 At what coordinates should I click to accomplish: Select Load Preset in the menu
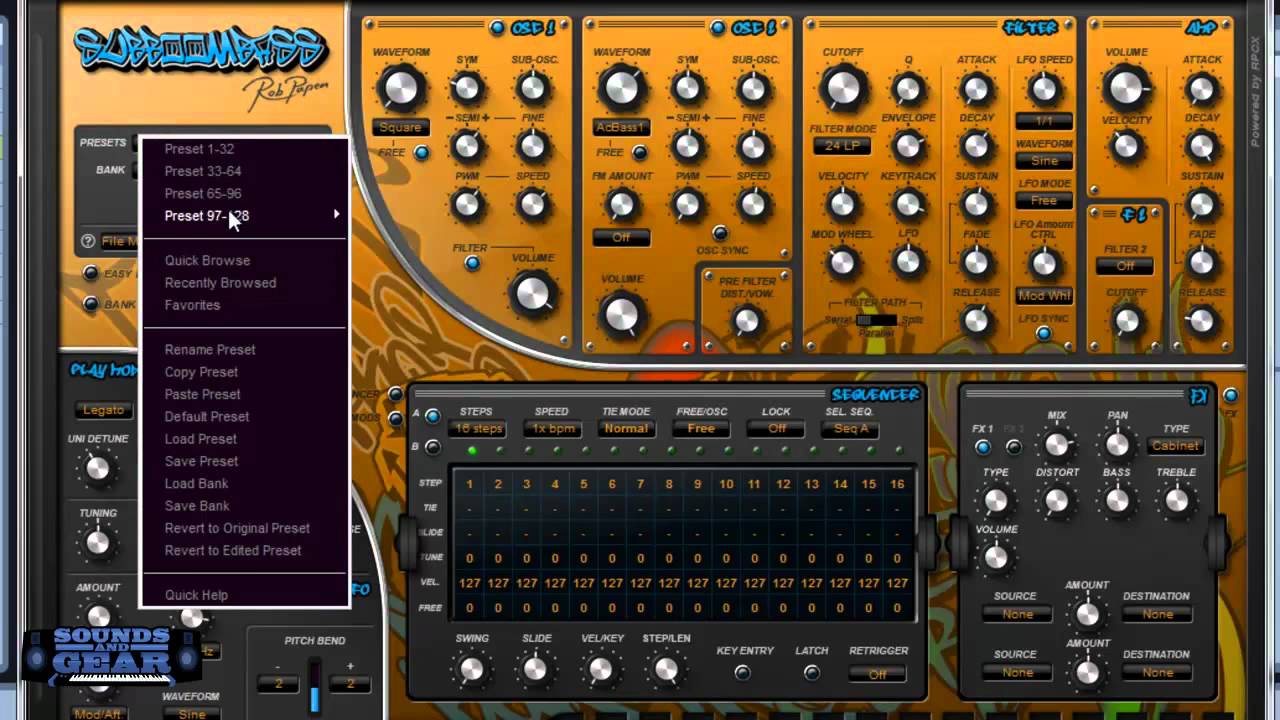tap(200, 438)
